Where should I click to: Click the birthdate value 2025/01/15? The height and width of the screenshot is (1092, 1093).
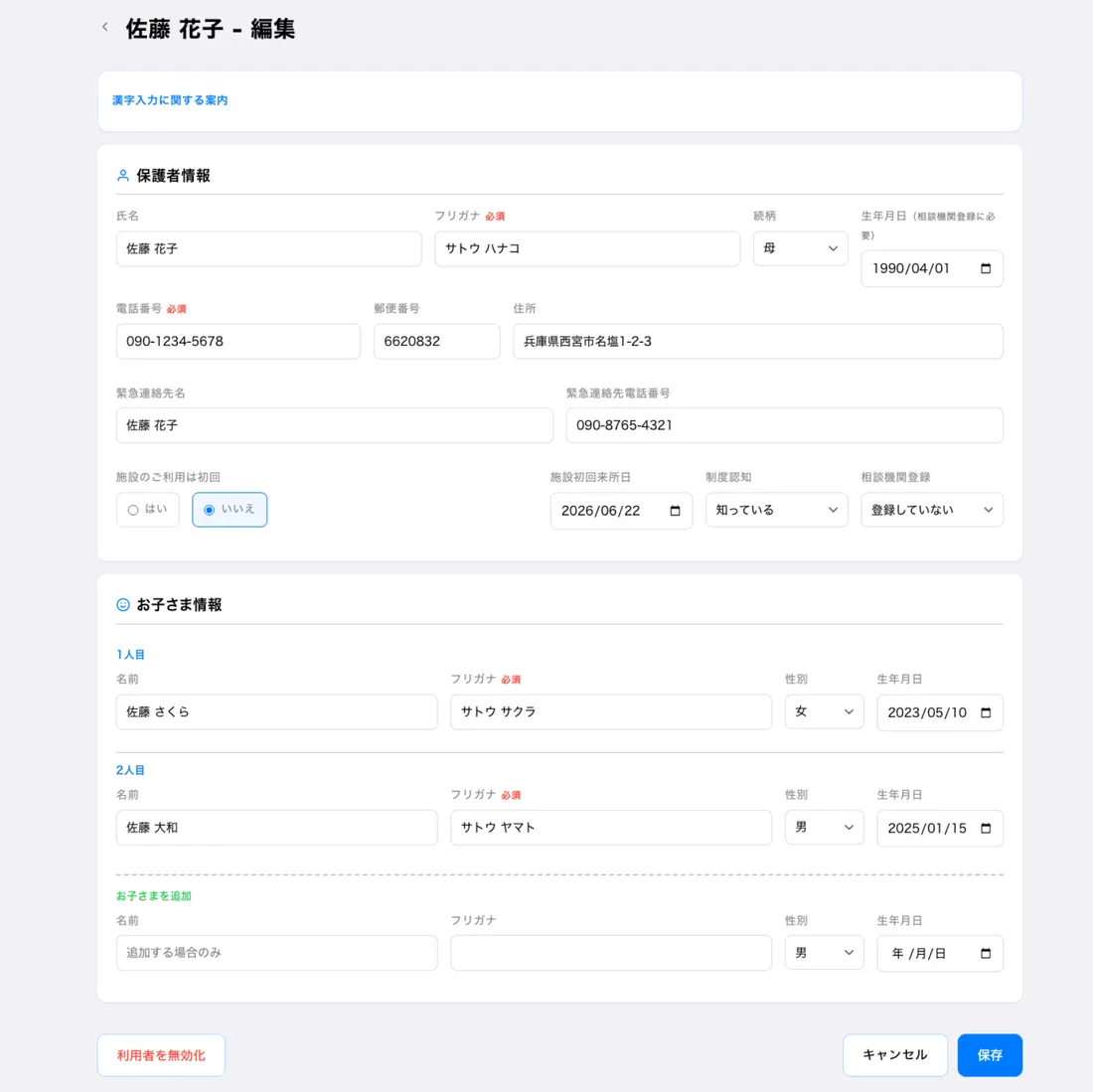[927, 828]
